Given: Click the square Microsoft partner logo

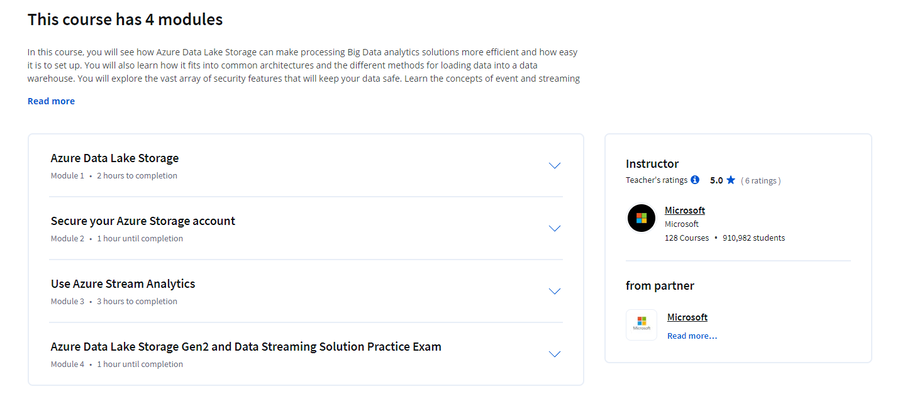Looking at the screenshot, I should point(641,325).
